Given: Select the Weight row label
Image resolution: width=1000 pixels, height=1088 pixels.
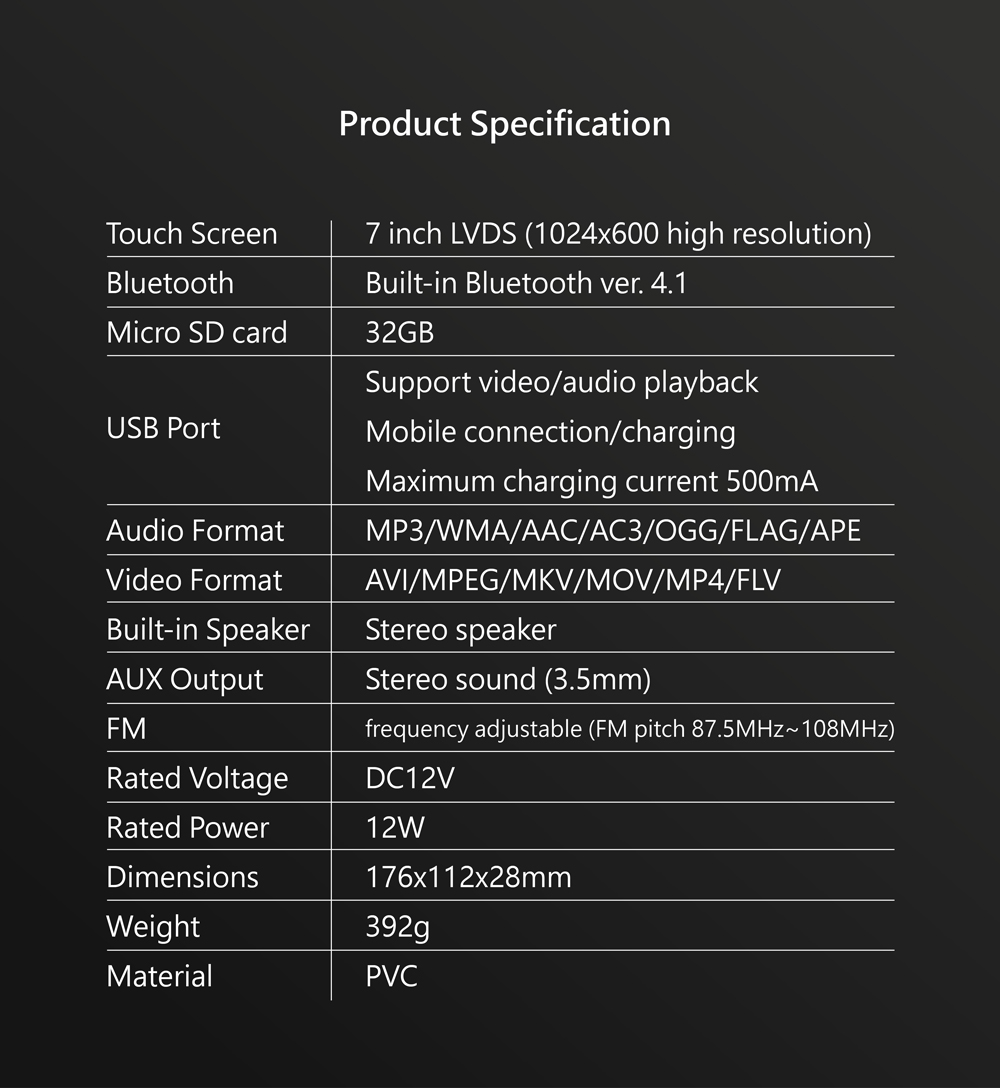Looking at the screenshot, I should click(x=153, y=928).
